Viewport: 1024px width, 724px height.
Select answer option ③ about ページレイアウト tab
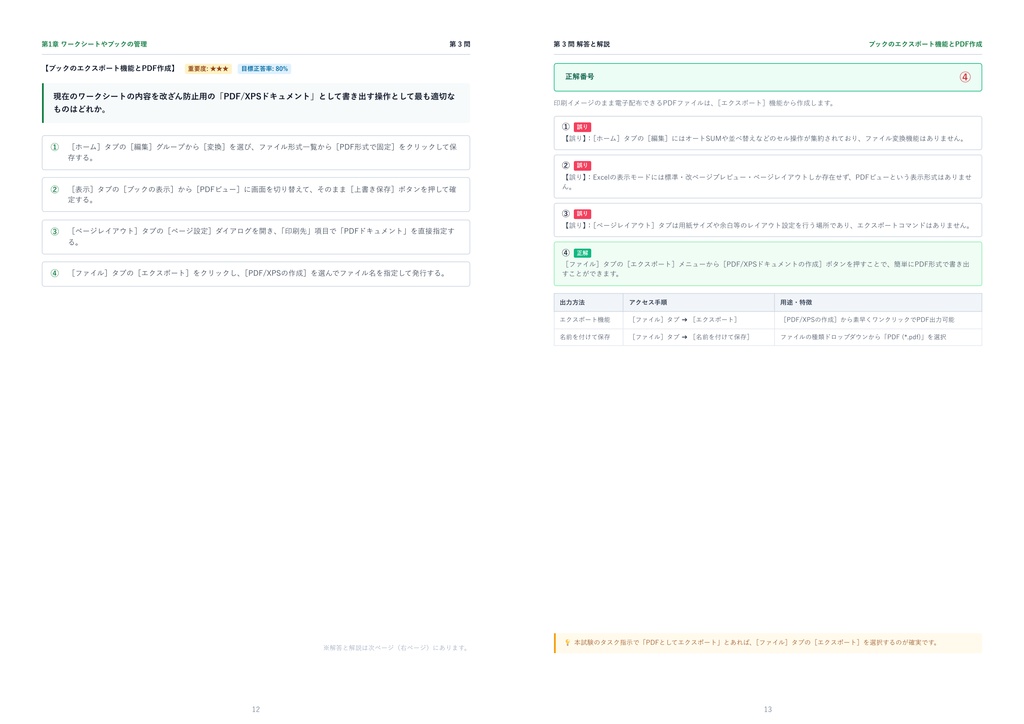click(x=256, y=236)
